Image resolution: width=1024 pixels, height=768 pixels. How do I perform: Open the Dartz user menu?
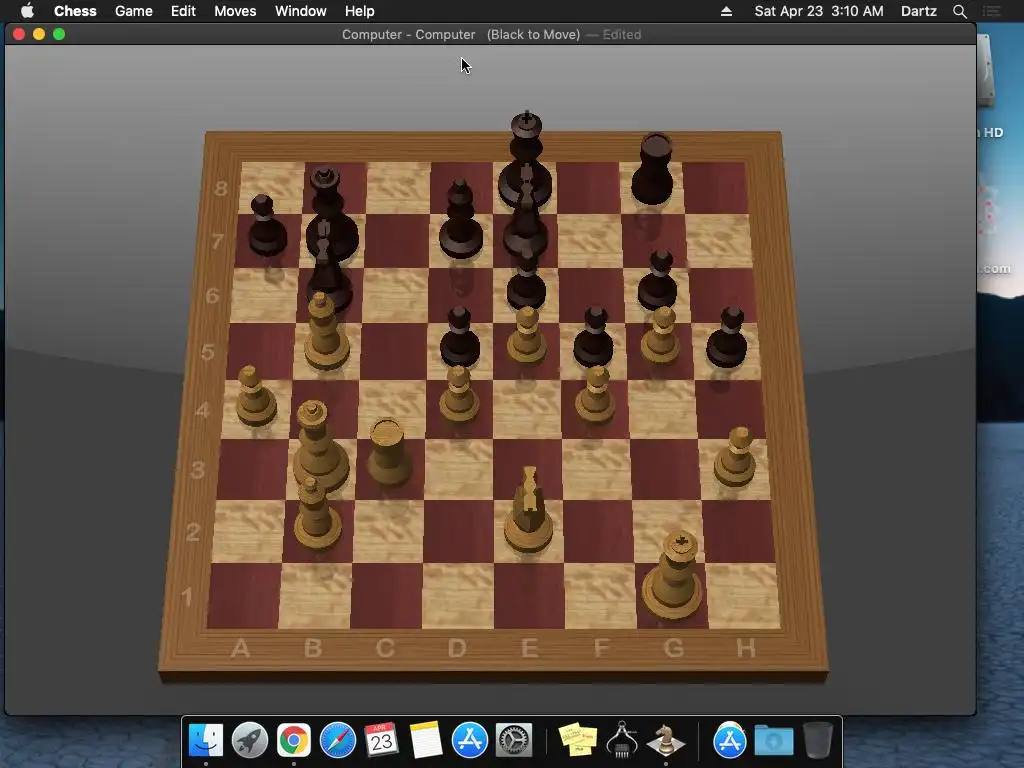(x=919, y=11)
